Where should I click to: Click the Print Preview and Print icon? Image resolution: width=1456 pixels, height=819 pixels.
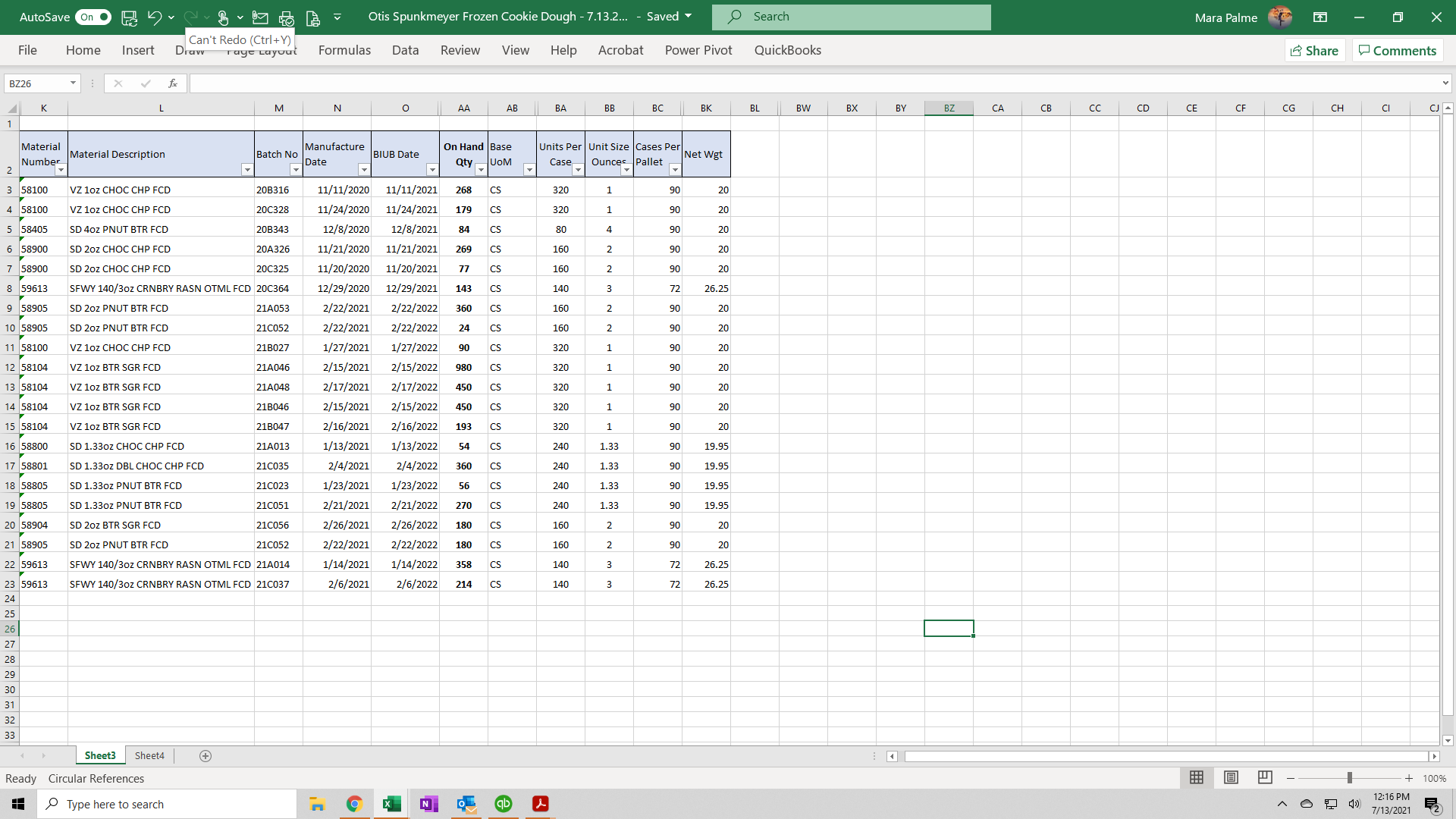[x=286, y=17]
